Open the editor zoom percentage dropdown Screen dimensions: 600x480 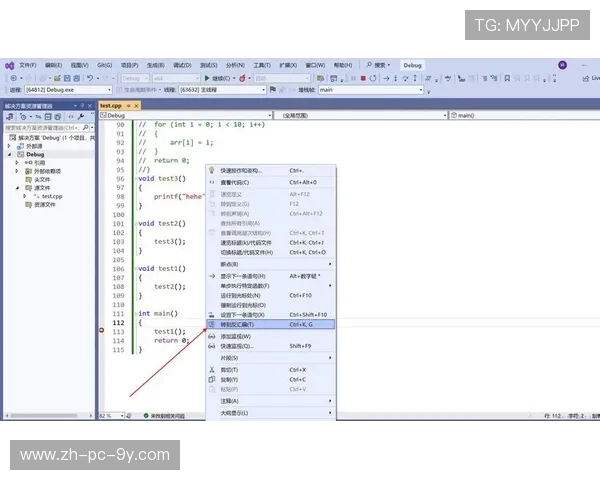pyautogui.click(x=122, y=416)
